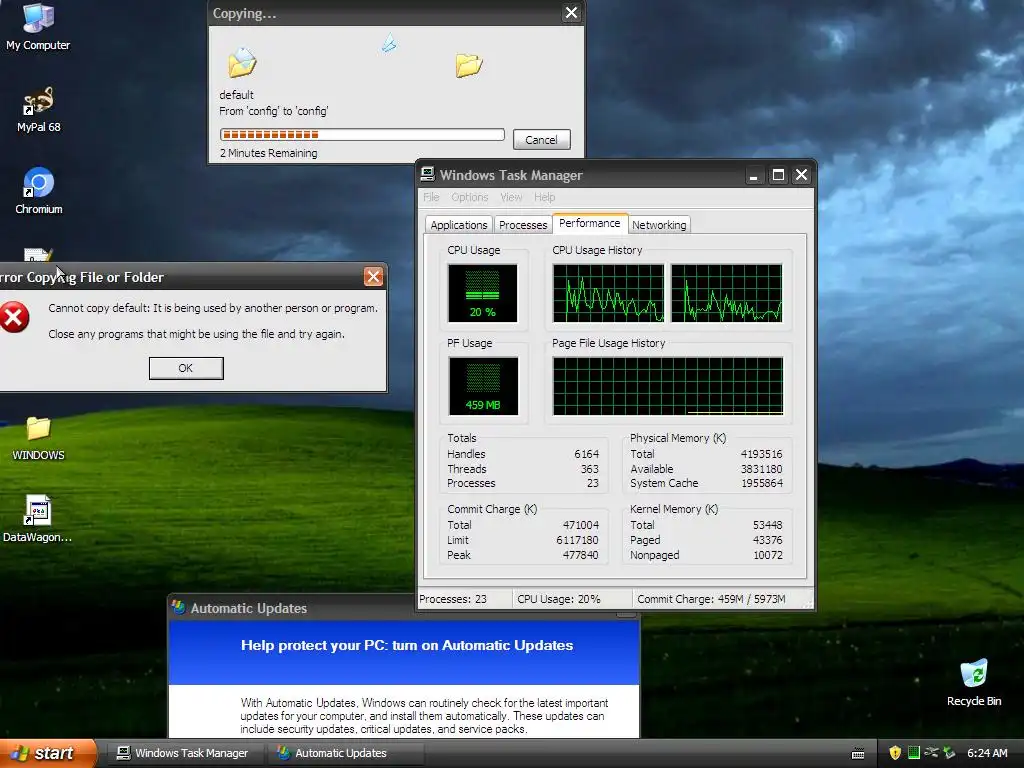Open the Start menu

click(47, 753)
